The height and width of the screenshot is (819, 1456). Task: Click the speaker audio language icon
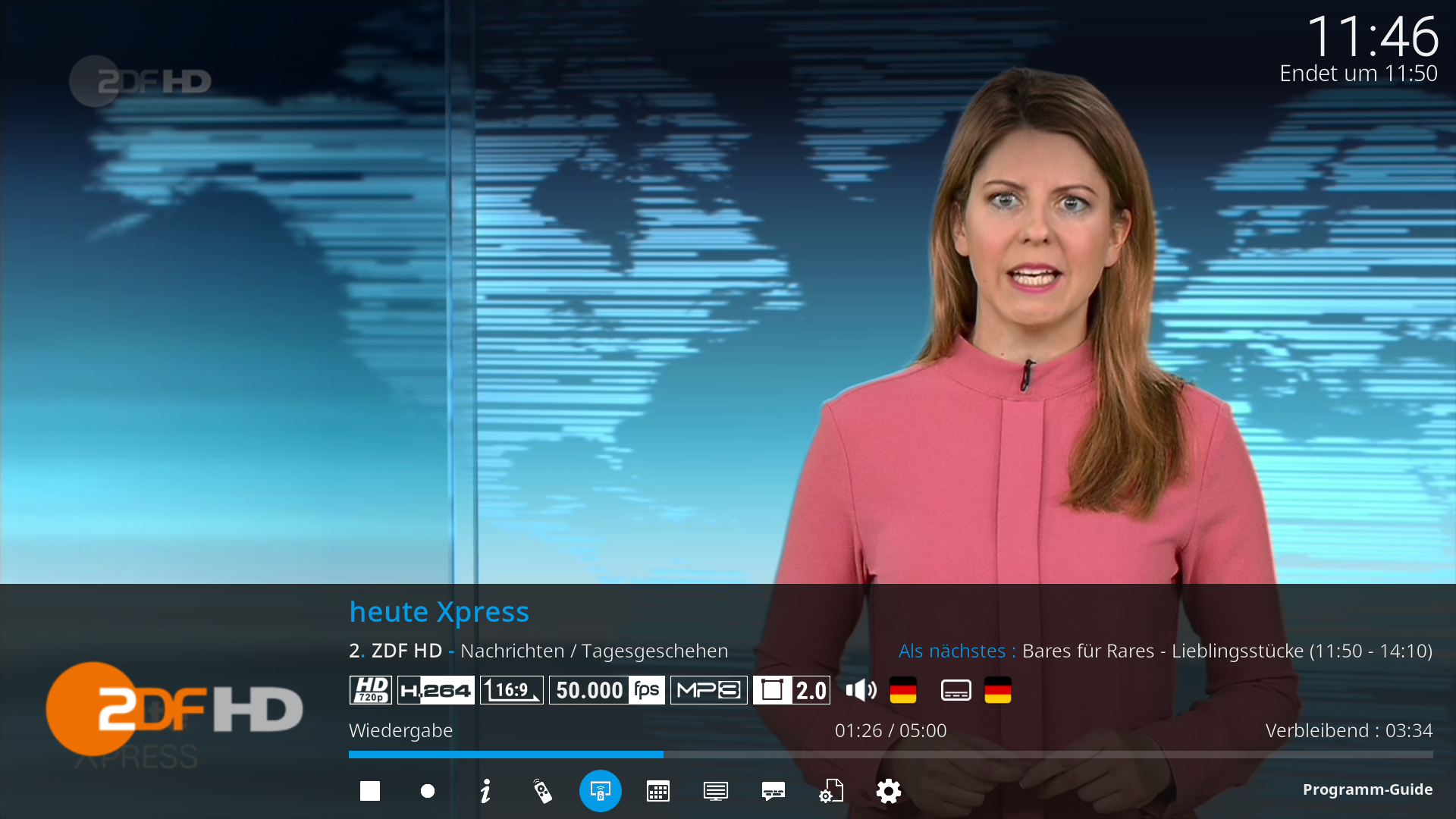[861, 690]
